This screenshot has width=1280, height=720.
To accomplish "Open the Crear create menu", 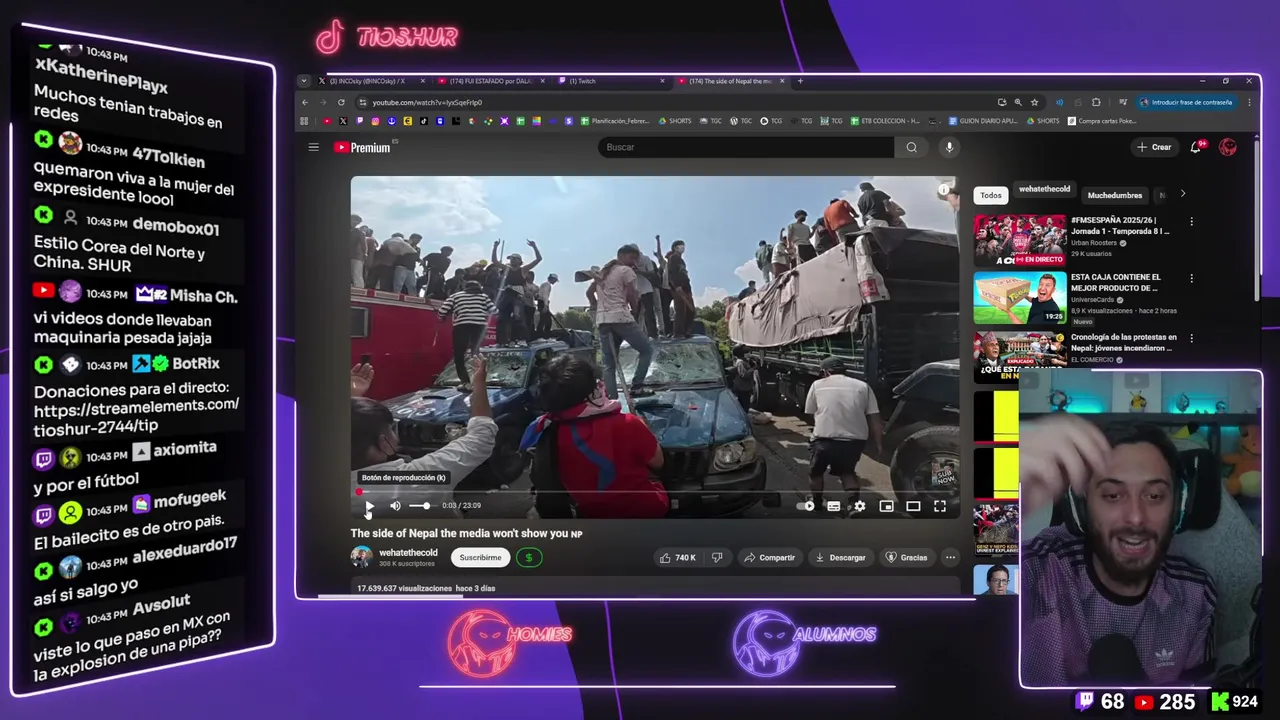I will (1154, 147).
